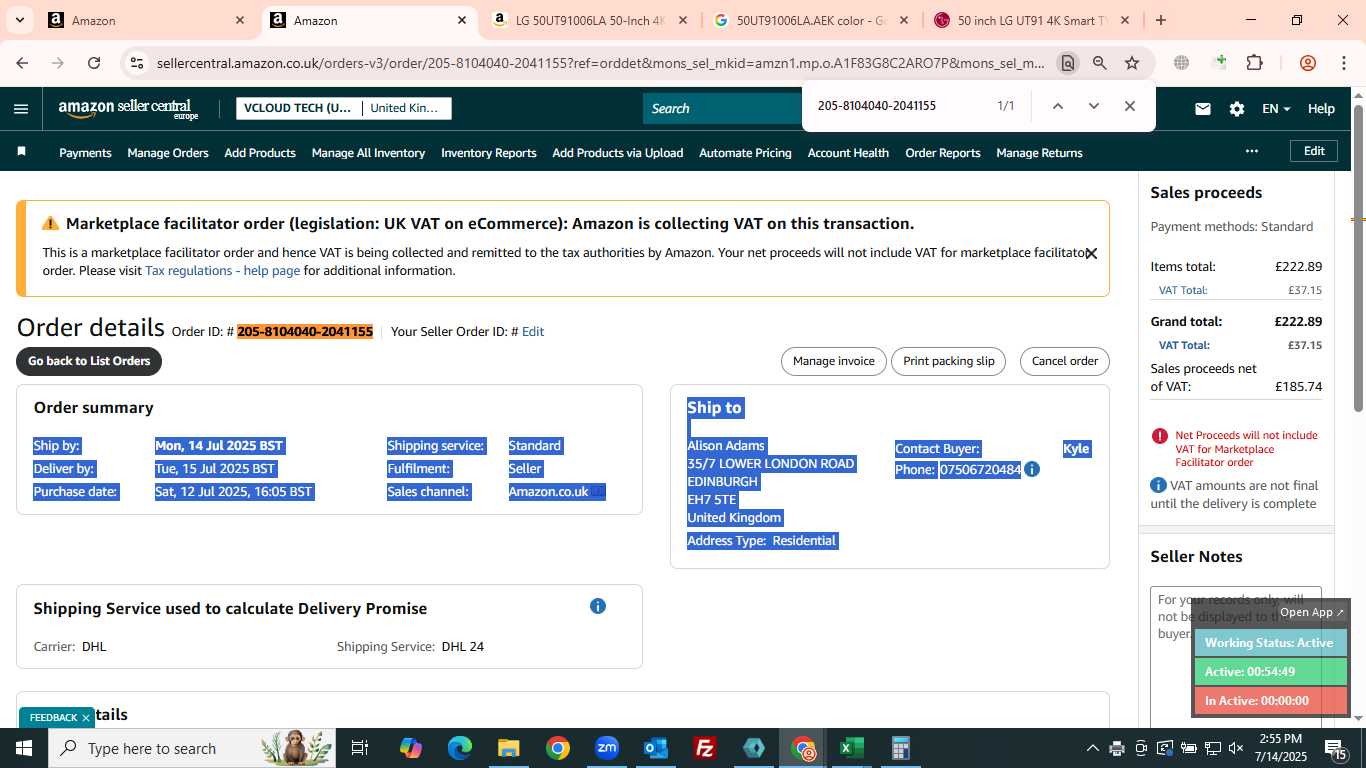Open the browser extensions puzzle icon

coord(1255,63)
